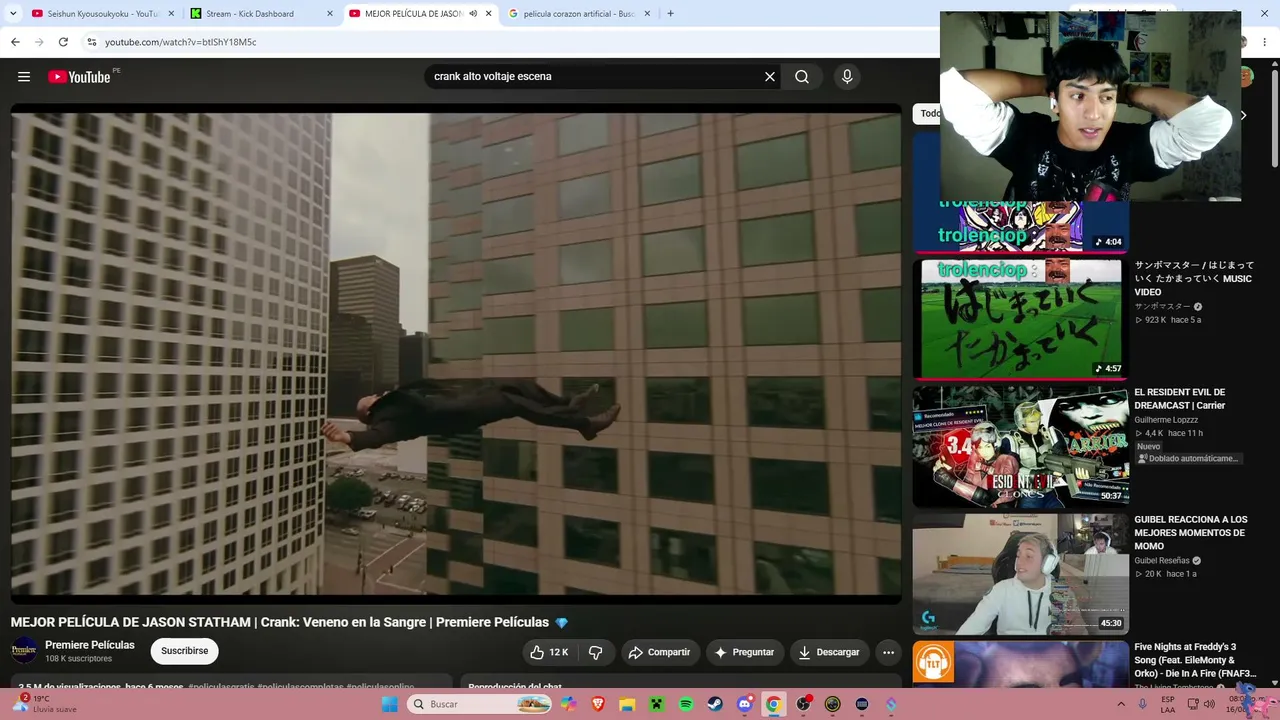Open Spotify from the taskbar
Viewport: 1280px width, 720px height.
[686, 704]
